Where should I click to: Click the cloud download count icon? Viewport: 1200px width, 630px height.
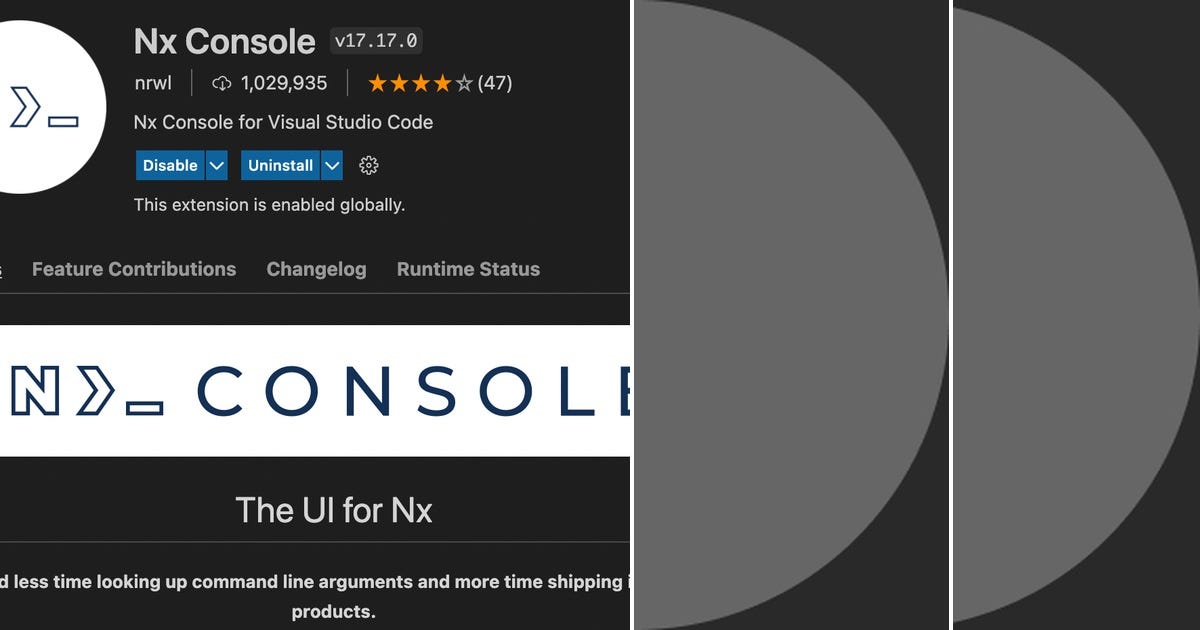[x=221, y=83]
